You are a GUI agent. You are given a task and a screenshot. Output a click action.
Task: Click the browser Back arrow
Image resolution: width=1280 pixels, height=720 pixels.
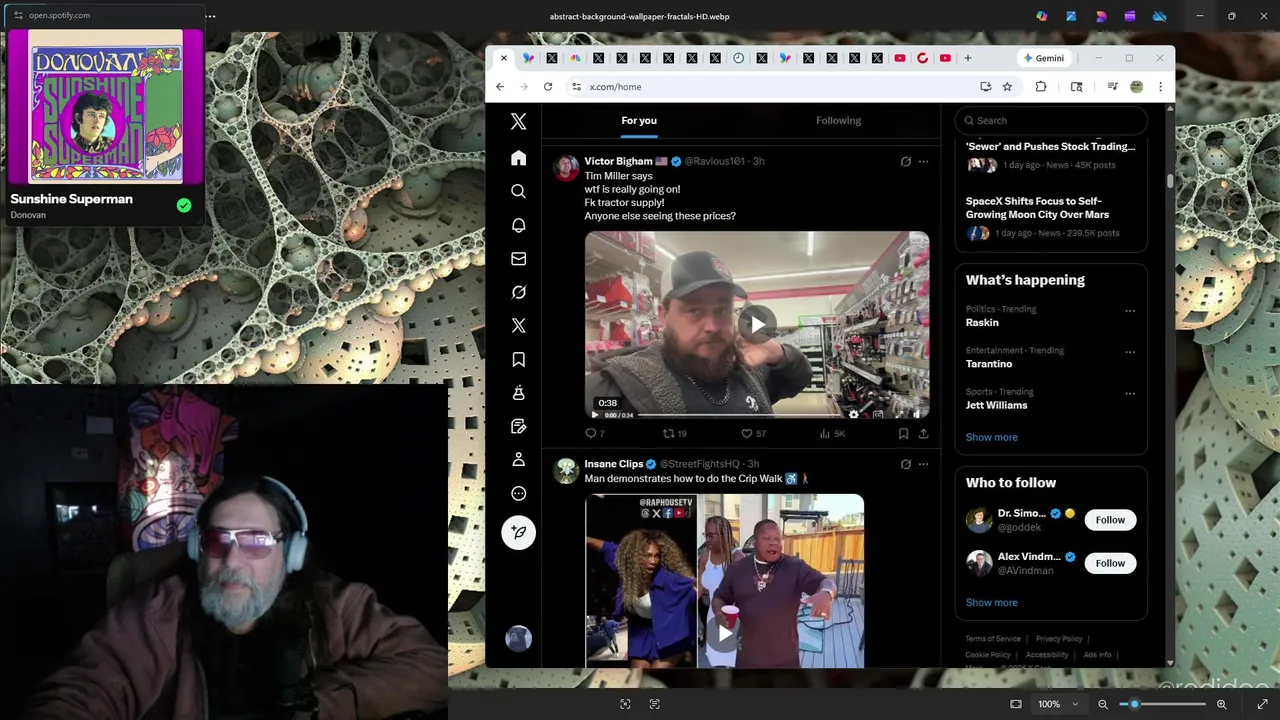click(500, 87)
